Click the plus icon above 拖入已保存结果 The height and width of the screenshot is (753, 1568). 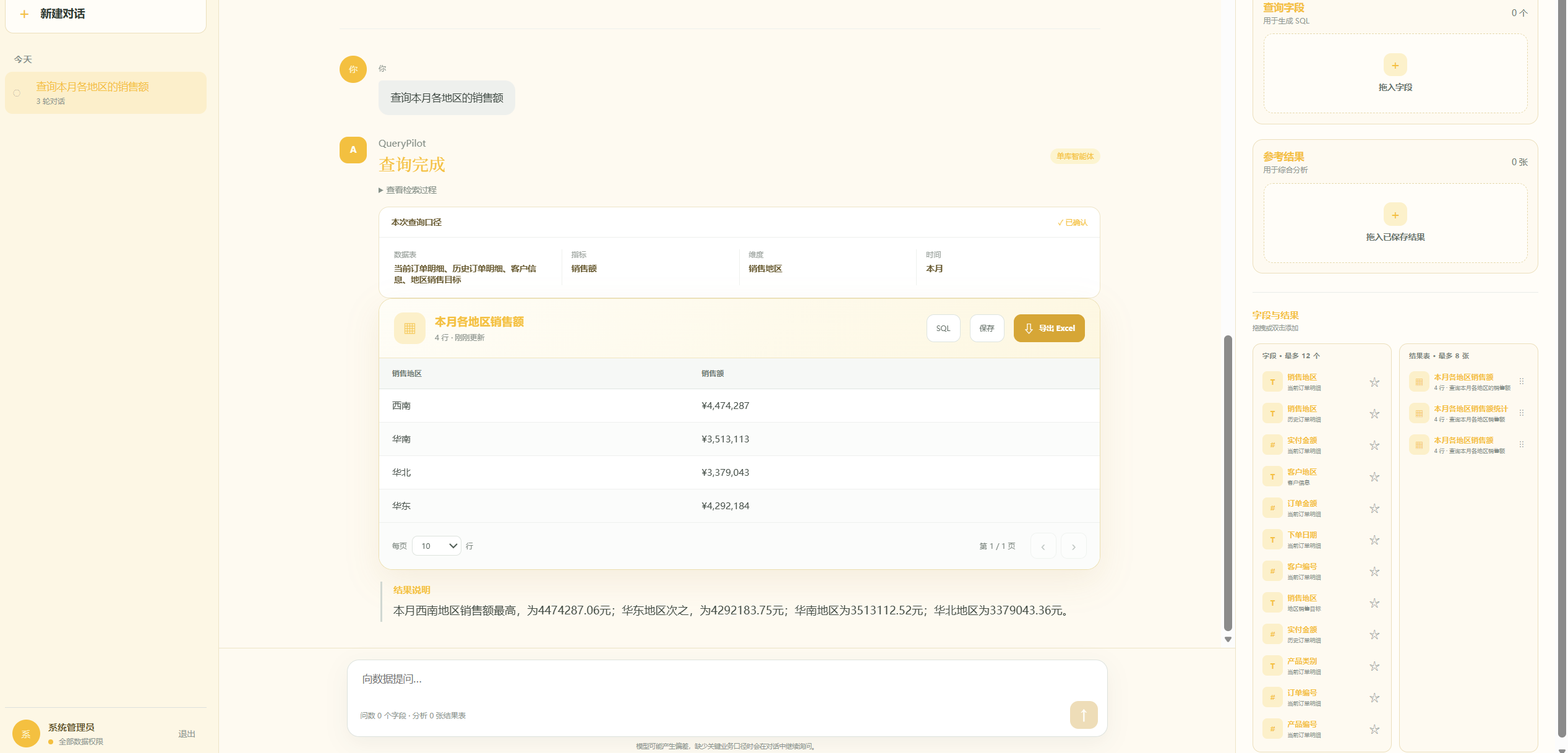coord(1395,215)
